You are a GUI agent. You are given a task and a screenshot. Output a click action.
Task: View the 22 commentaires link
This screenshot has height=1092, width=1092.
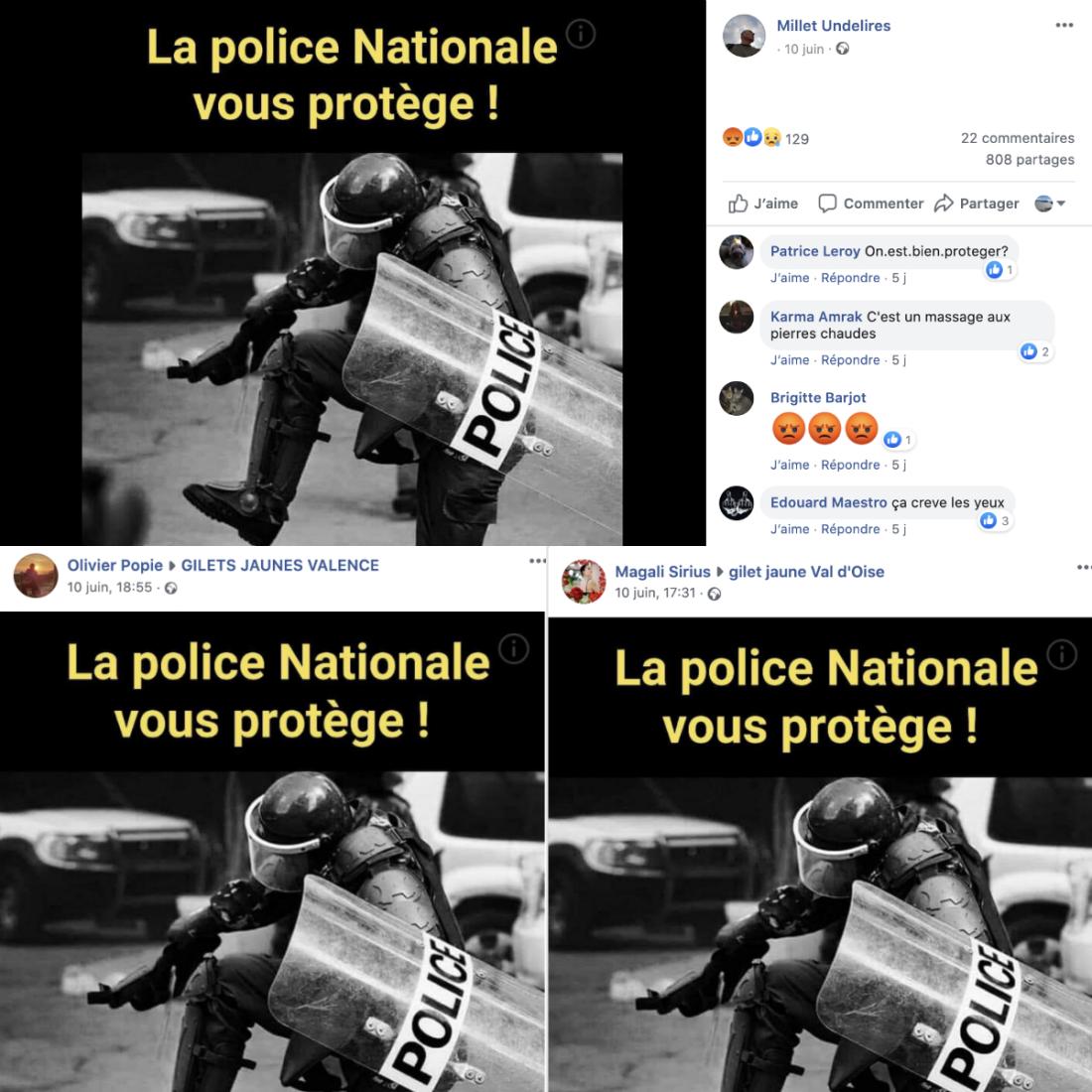tap(1018, 138)
